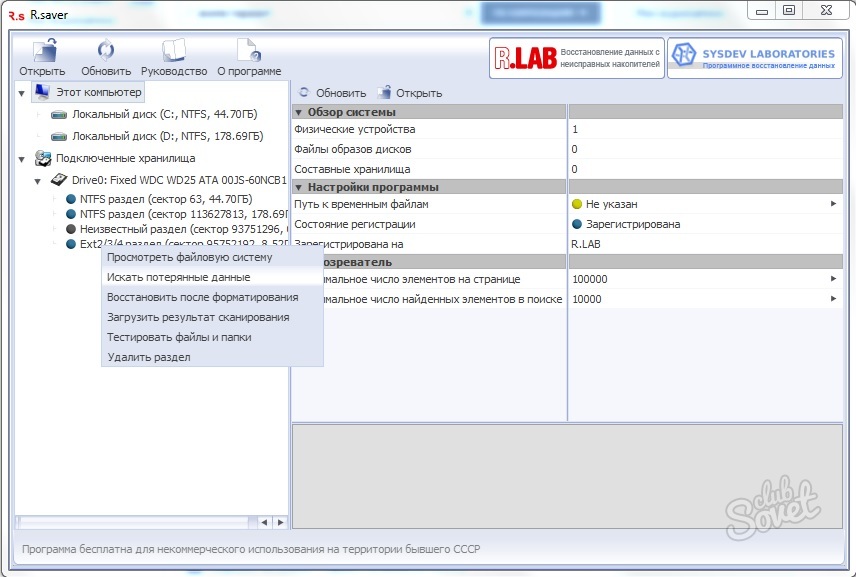Click the Открыть toolbar icon at top-left

pyautogui.click(x=42, y=57)
